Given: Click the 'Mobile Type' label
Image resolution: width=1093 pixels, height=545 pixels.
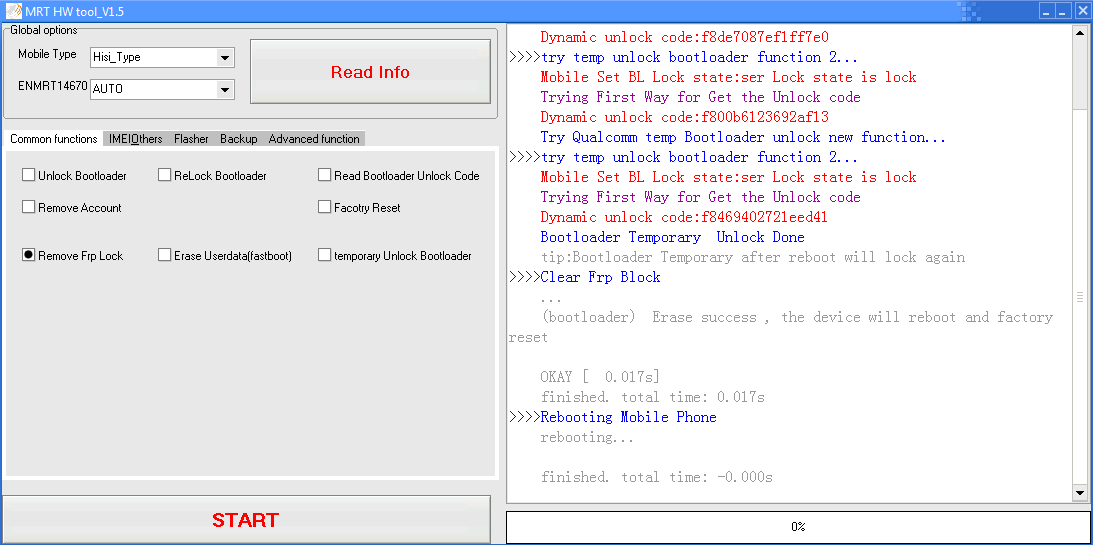Looking at the screenshot, I should coord(47,54).
